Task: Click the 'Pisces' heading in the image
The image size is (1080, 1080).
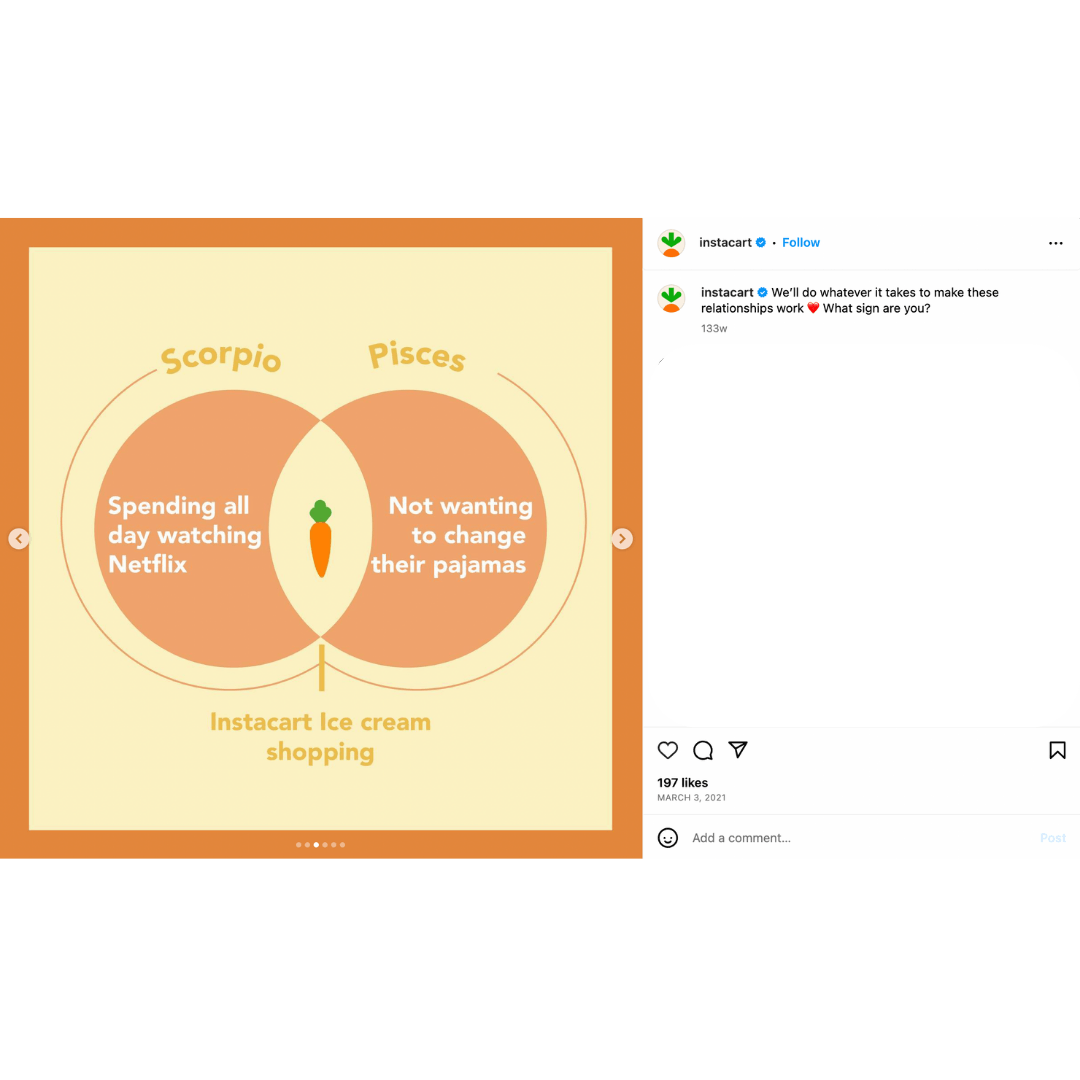Action: click(417, 355)
